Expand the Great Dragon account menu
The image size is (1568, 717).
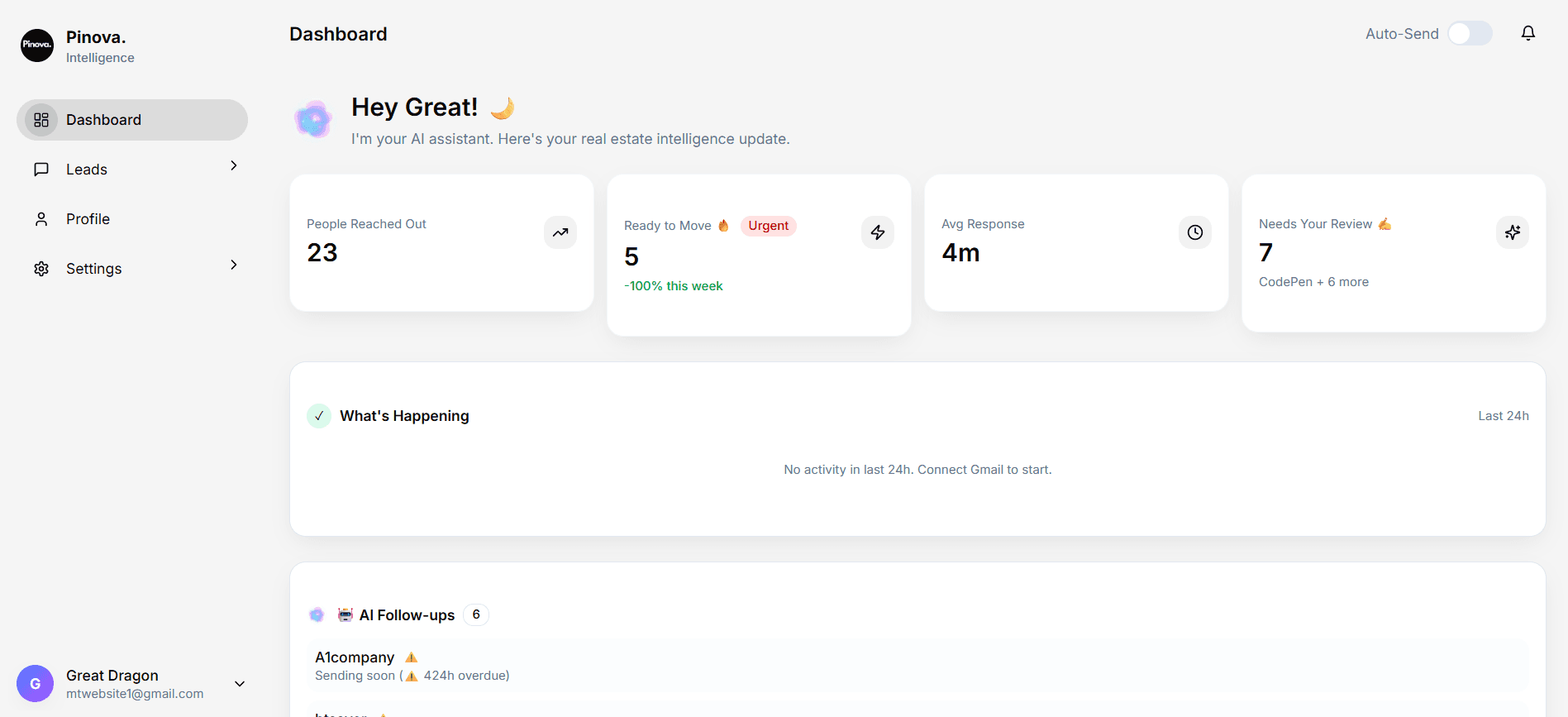239,684
